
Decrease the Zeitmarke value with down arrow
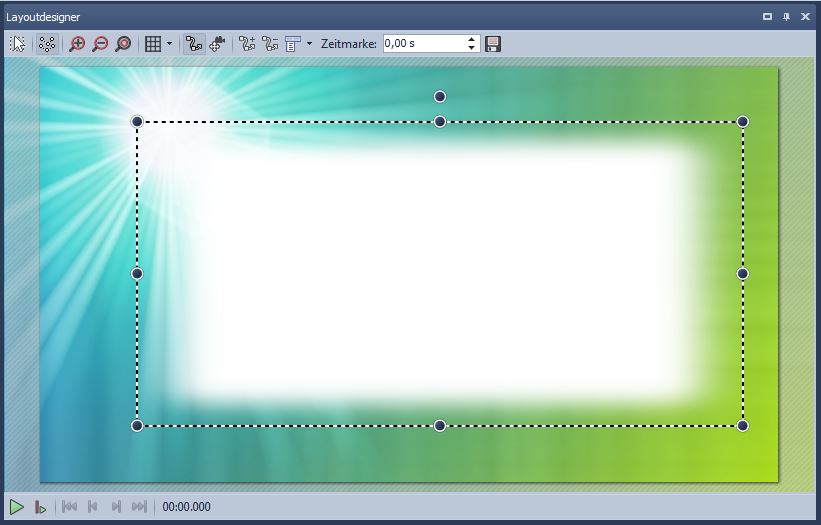(x=472, y=48)
